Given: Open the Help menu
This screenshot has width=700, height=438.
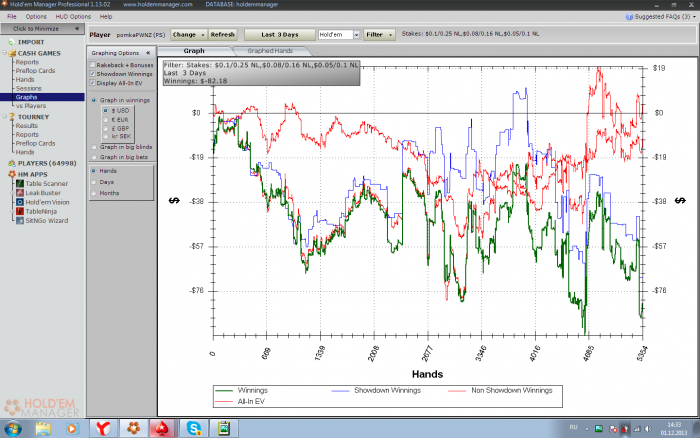Looking at the screenshot, I should point(106,17).
